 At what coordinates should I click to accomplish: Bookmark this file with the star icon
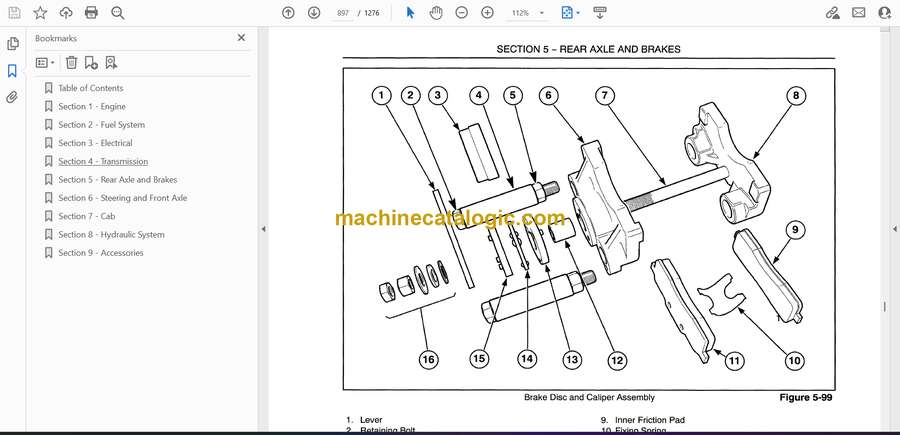pyautogui.click(x=40, y=13)
